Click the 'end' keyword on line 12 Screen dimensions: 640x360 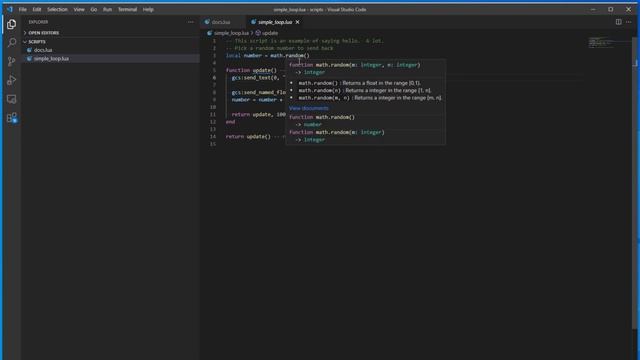230,122
